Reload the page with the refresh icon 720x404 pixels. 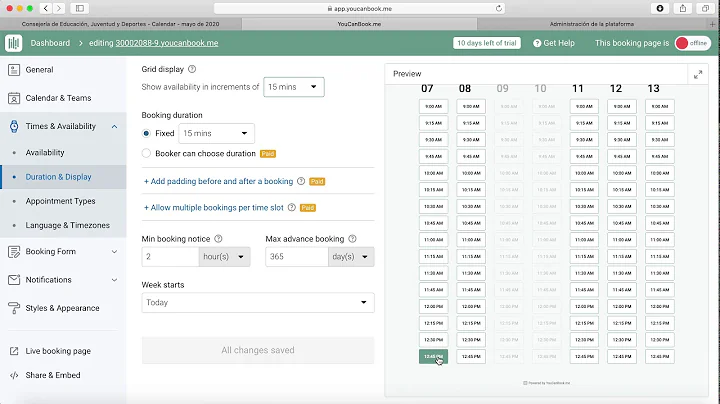tap(499, 8)
